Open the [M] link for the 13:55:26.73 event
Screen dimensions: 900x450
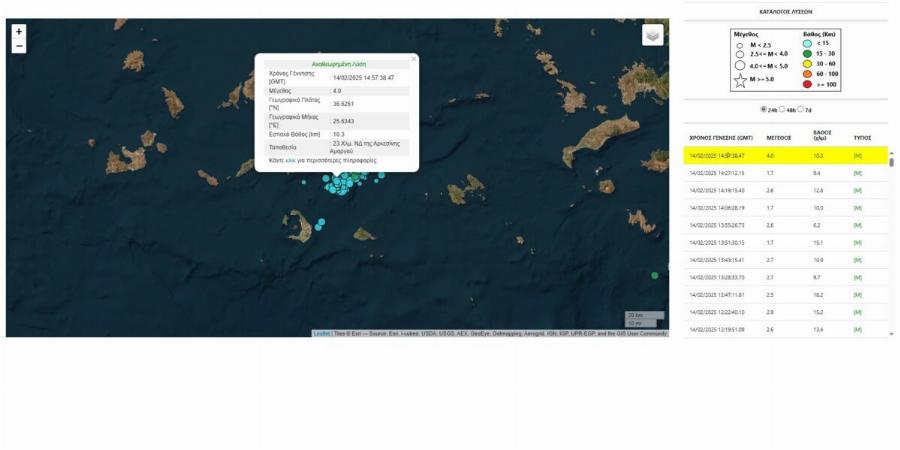click(x=858, y=226)
